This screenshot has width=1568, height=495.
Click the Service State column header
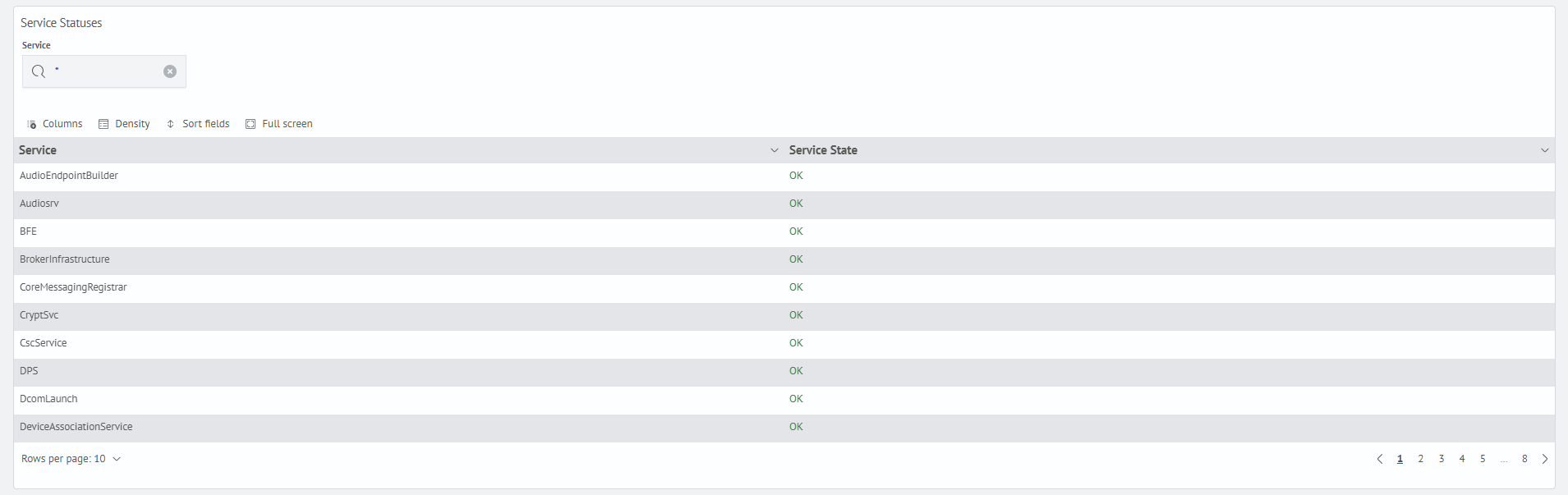823,150
